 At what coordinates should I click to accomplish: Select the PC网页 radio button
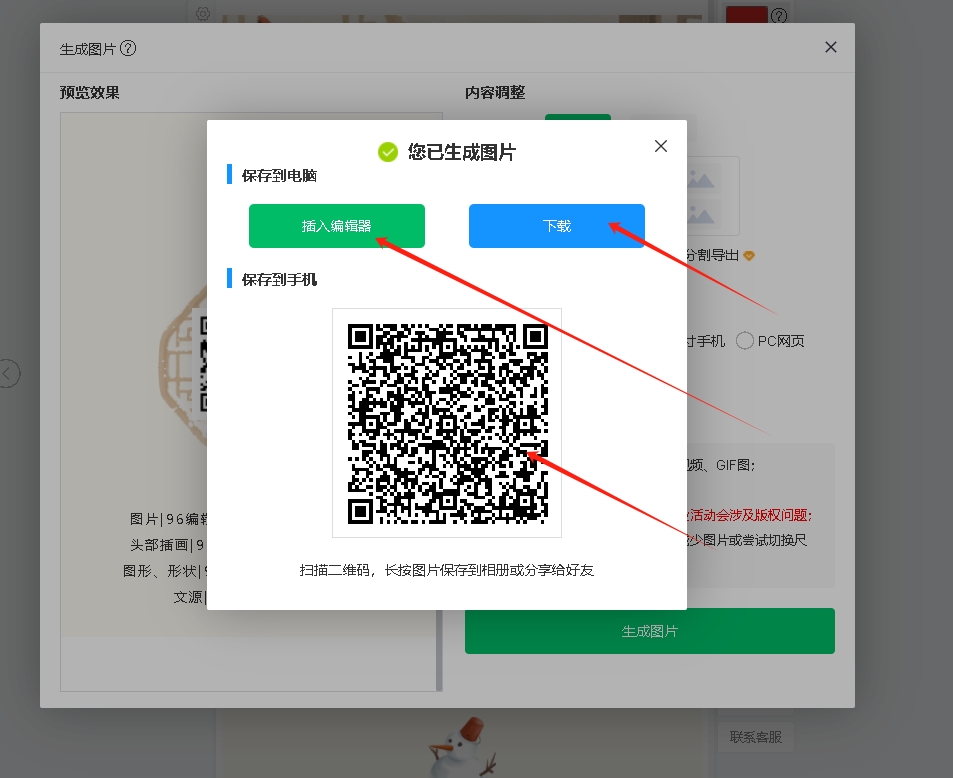click(x=745, y=341)
